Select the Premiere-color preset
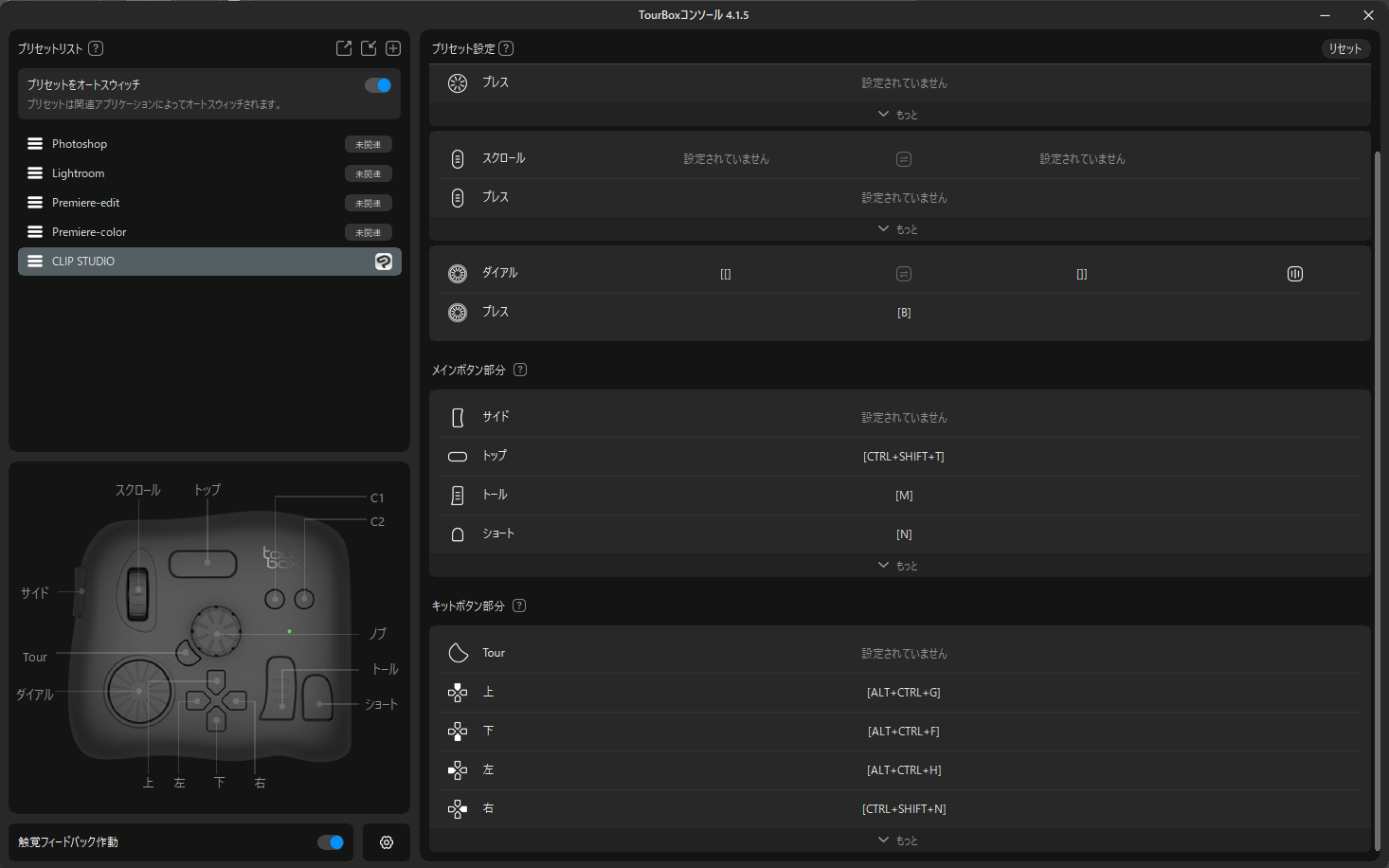 pyautogui.click(x=209, y=232)
